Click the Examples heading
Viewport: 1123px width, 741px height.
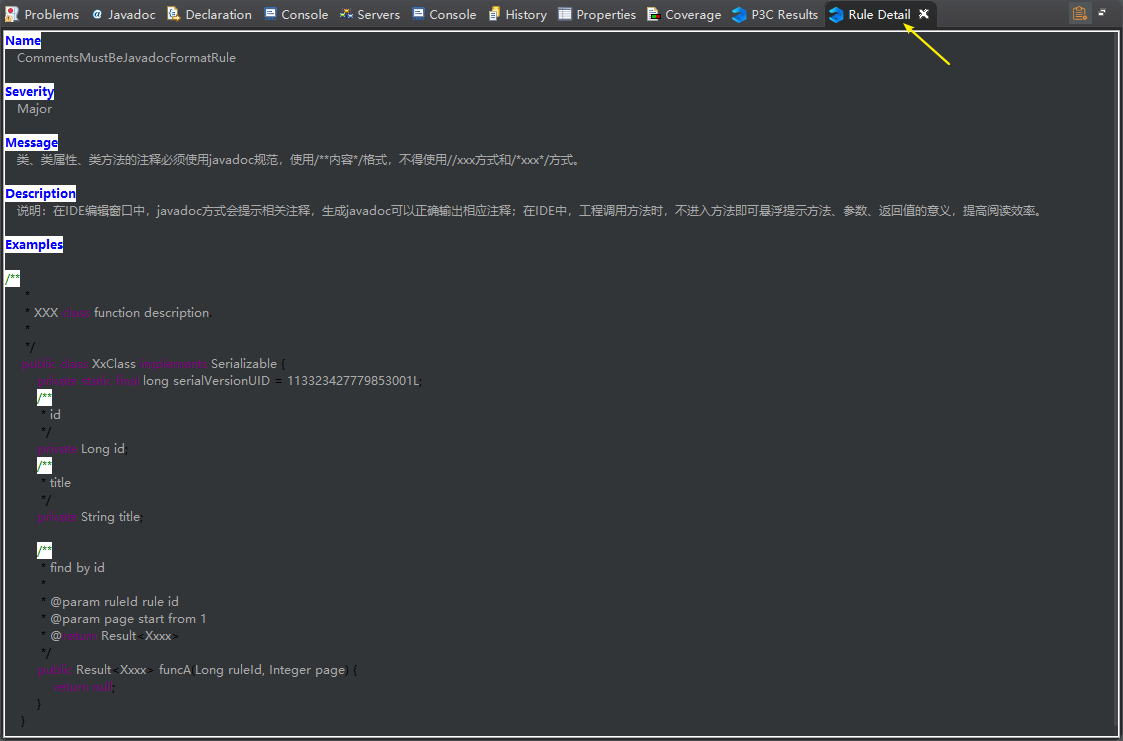(x=34, y=244)
